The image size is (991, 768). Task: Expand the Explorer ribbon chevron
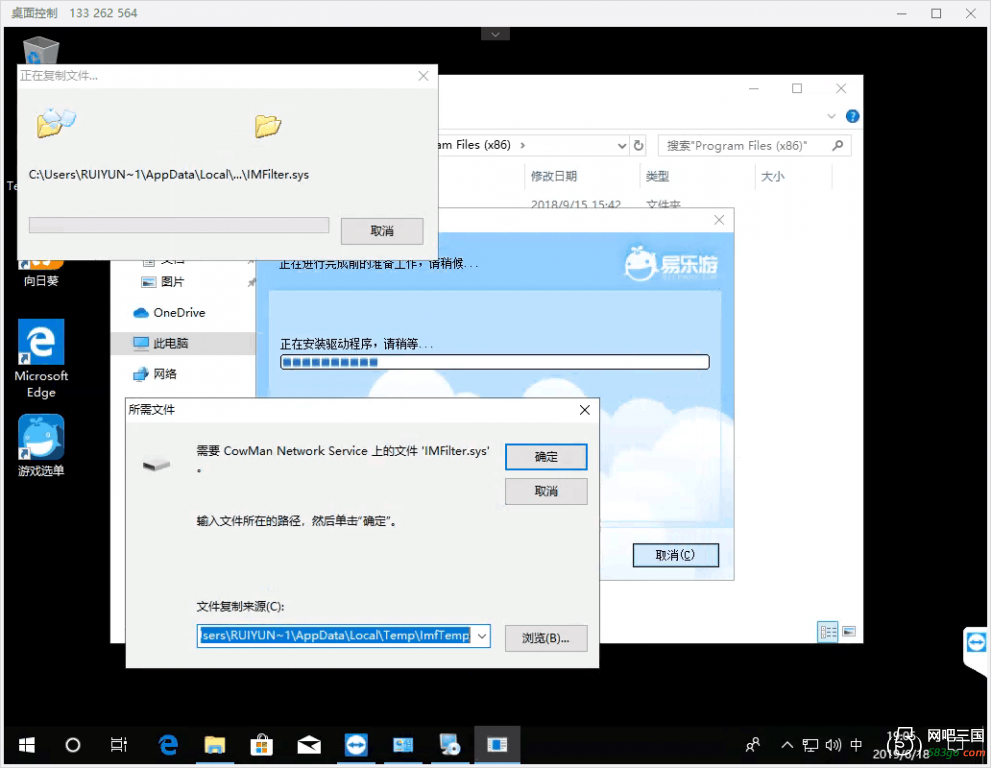point(834,116)
